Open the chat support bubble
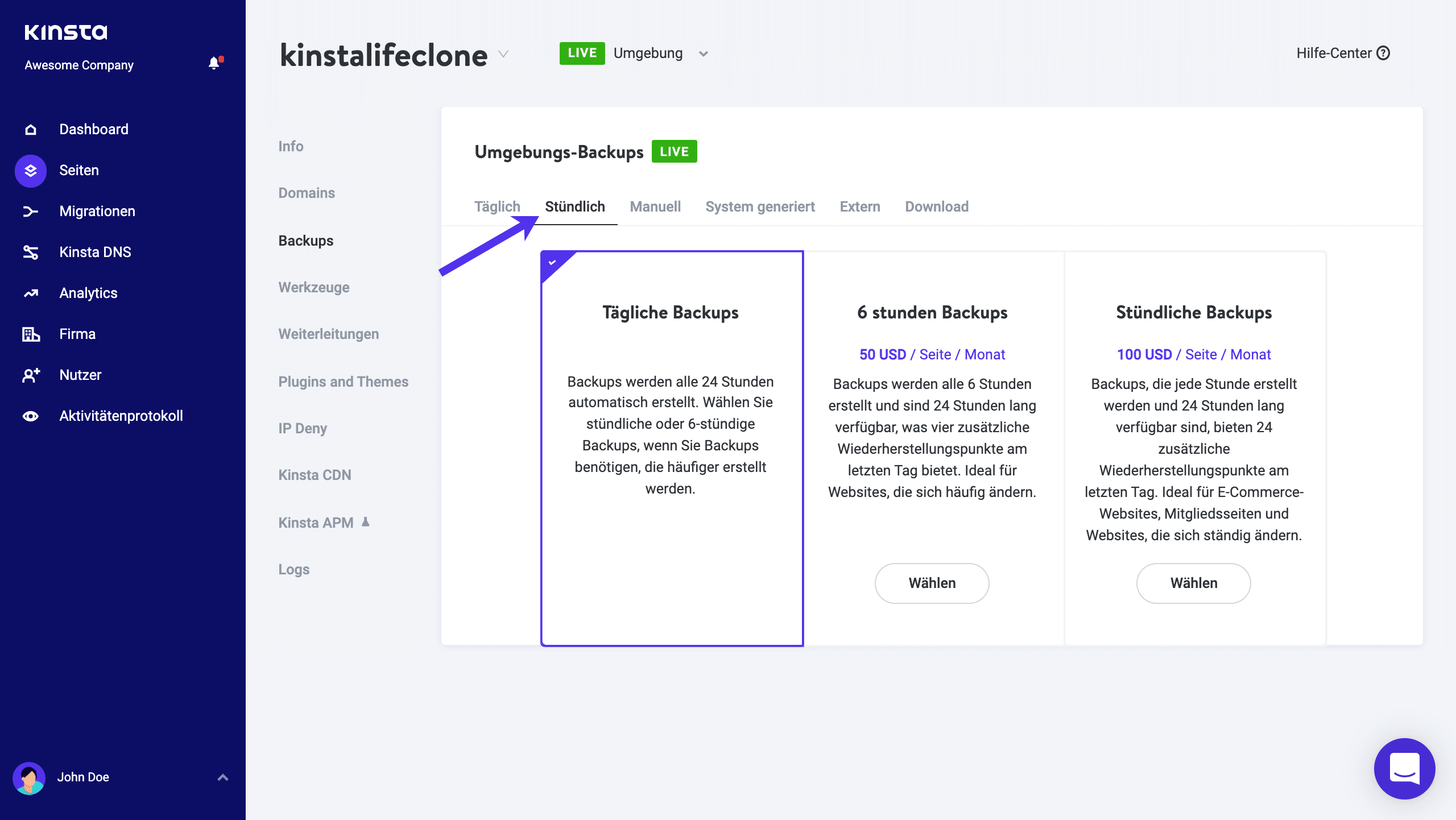The image size is (1456, 820). [1404, 768]
